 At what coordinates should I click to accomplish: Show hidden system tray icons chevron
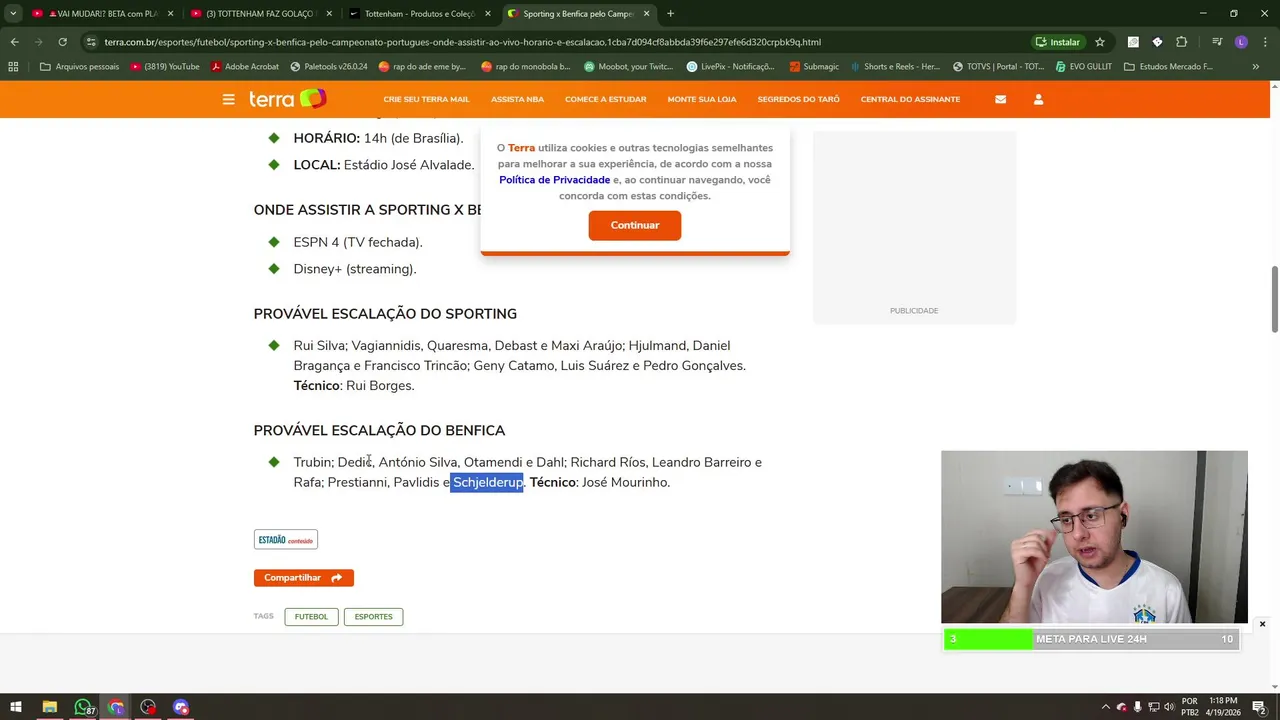pos(1105,707)
